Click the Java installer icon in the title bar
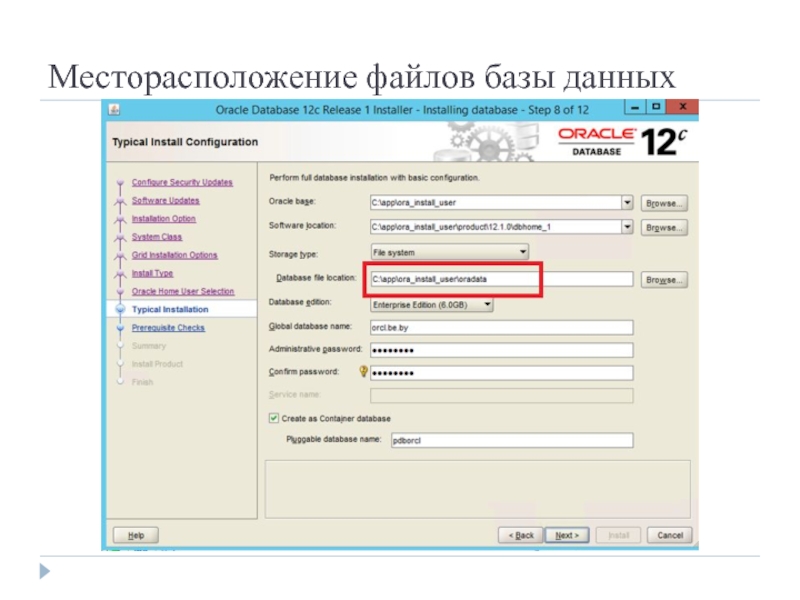The height and width of the screenshot is (600, 800). pos(114,110)
